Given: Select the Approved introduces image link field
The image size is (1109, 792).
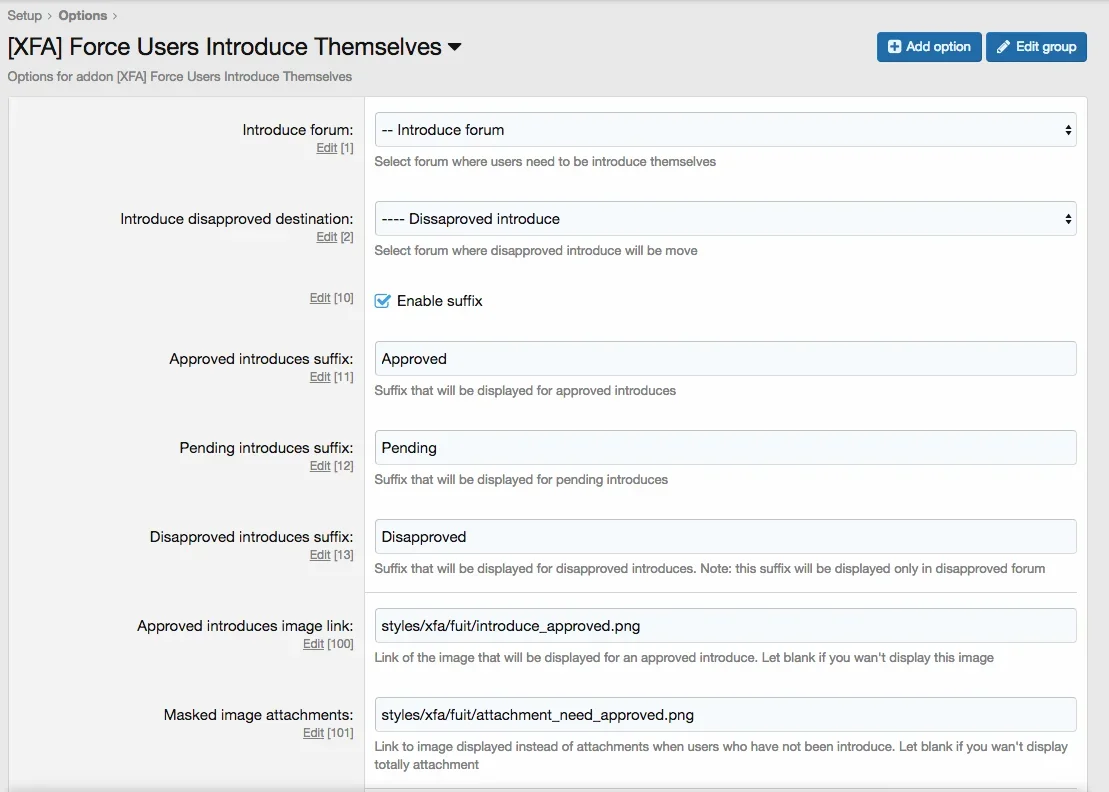Looking at the screenshot, I should [725, 626].
